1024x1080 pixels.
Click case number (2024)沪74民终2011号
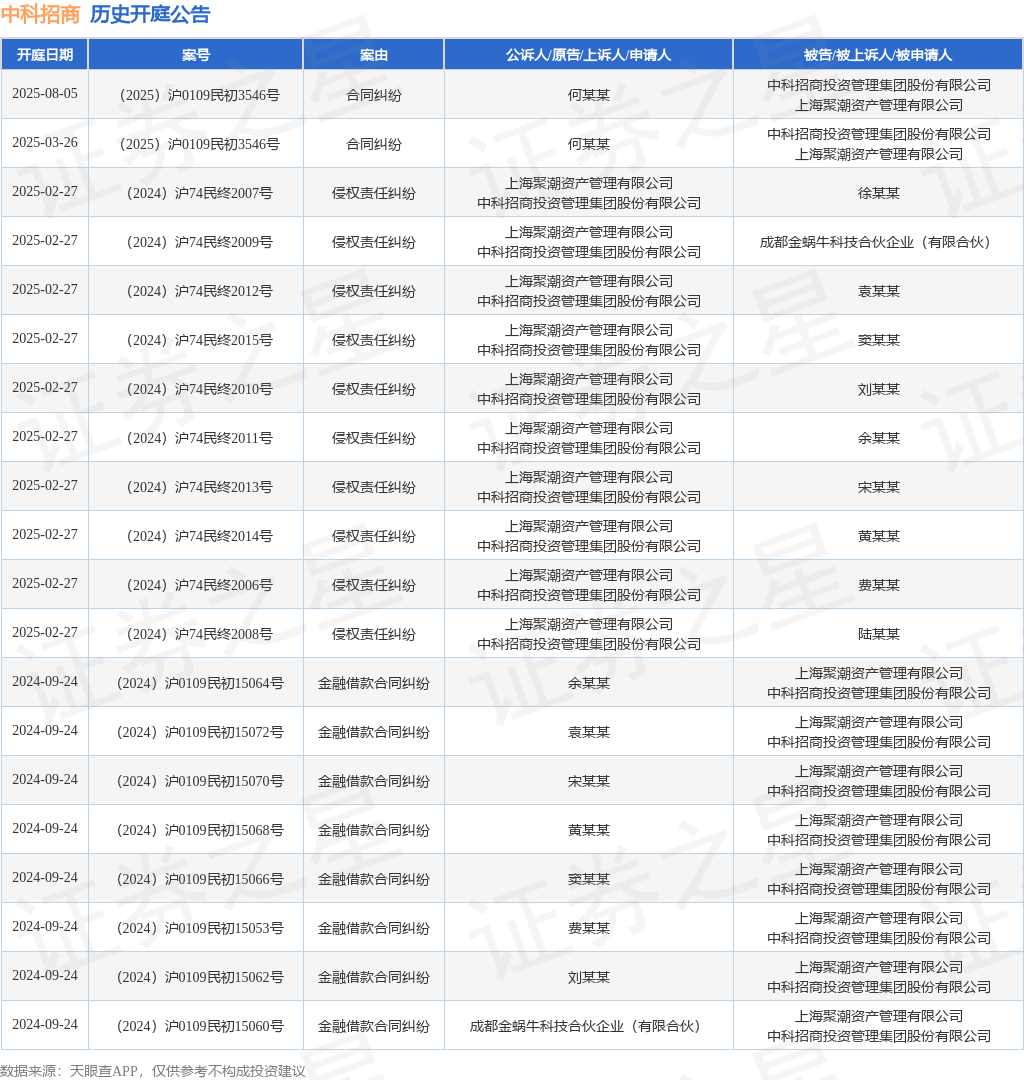coord(199,438)
